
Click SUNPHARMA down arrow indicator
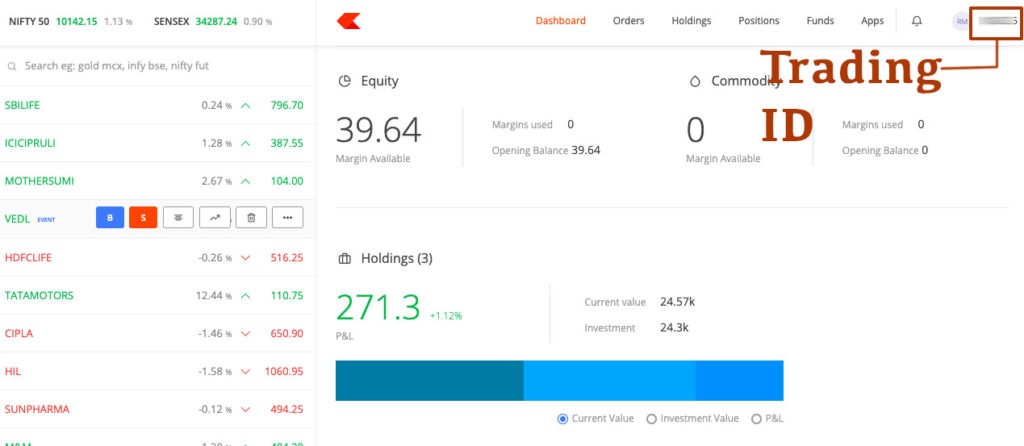246,409
